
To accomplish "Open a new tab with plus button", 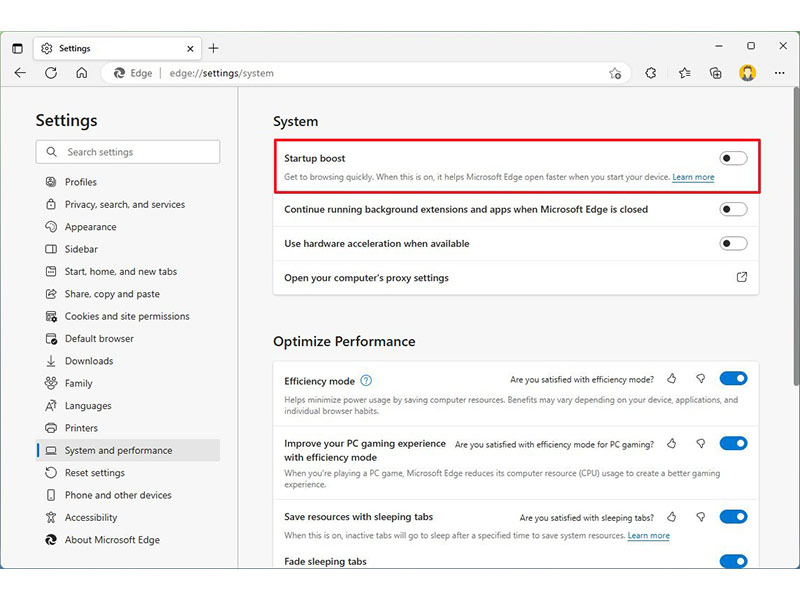I will pos(213,48).
